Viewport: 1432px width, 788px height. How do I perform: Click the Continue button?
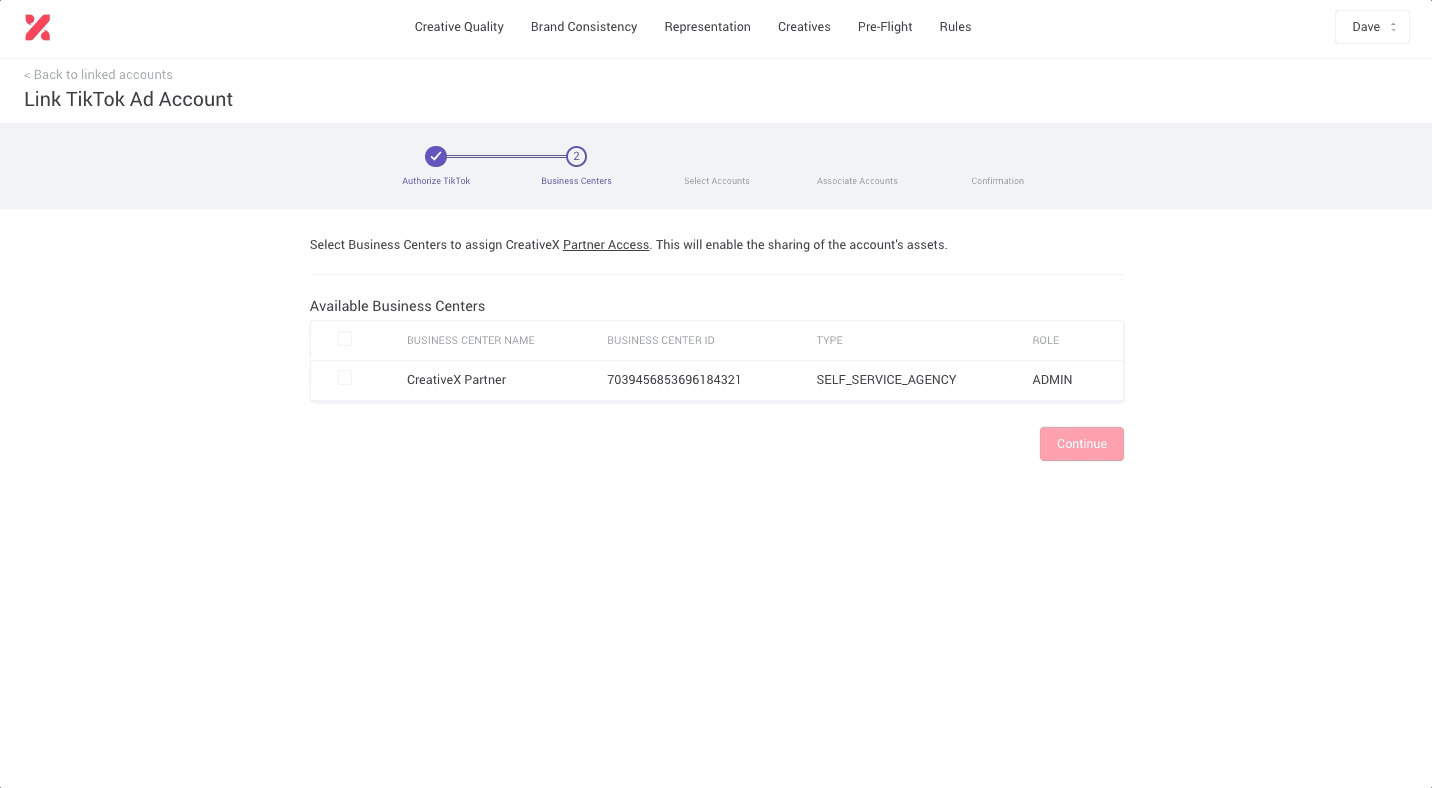tap(1082, 444)
